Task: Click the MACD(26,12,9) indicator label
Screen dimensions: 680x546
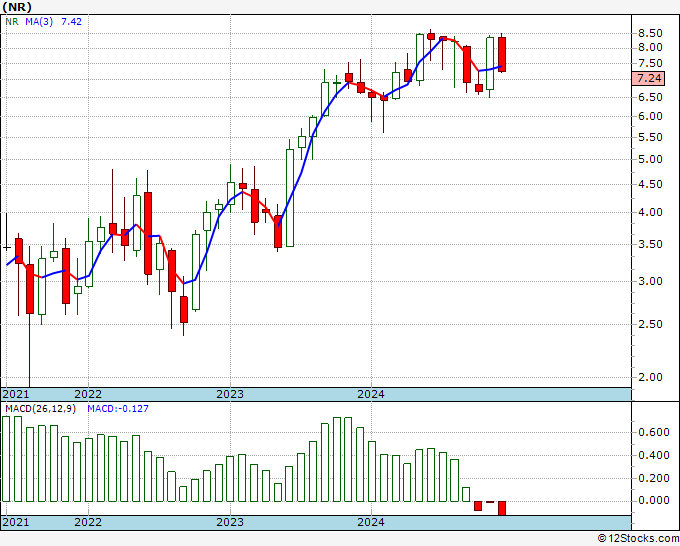Action: [40, 409]
